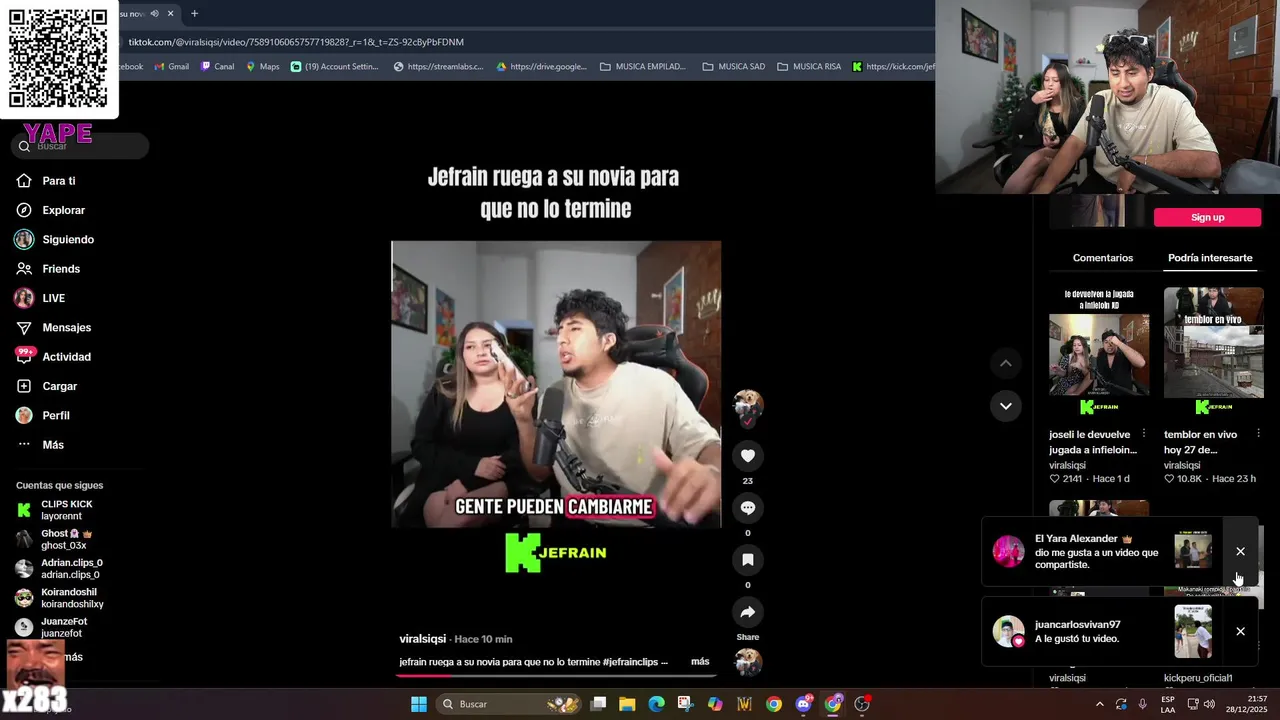Viewport: 1280px width, 720px height.
Task: Open the streamlabs bookmark
Action: point(439,67)
